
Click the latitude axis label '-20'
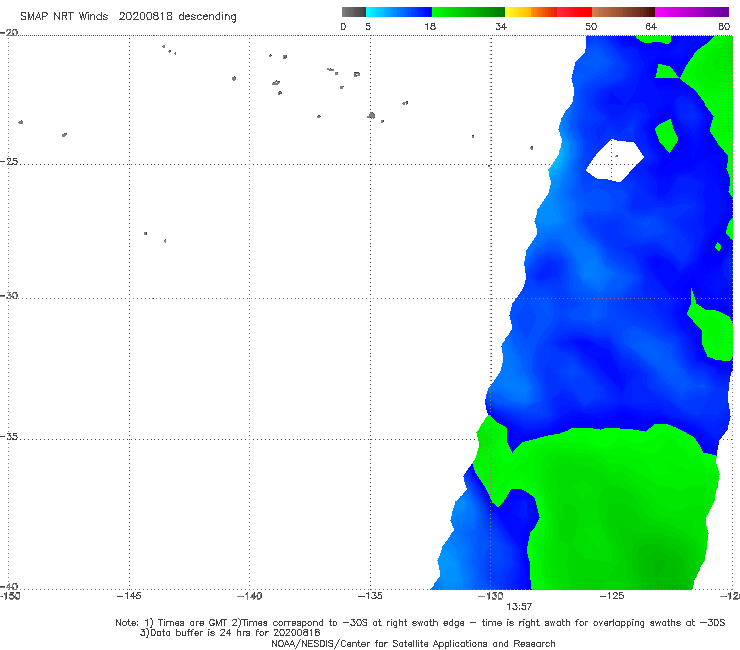[9, 32]
